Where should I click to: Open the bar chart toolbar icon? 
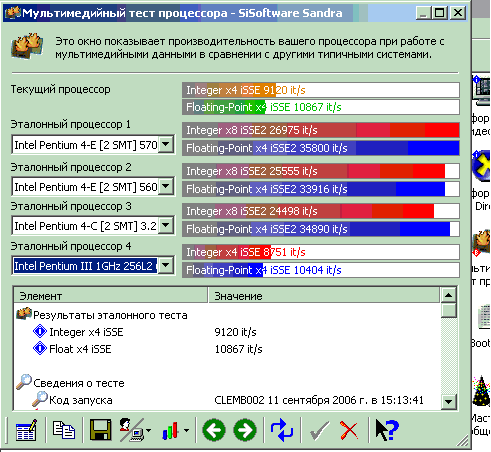(171, 430)
